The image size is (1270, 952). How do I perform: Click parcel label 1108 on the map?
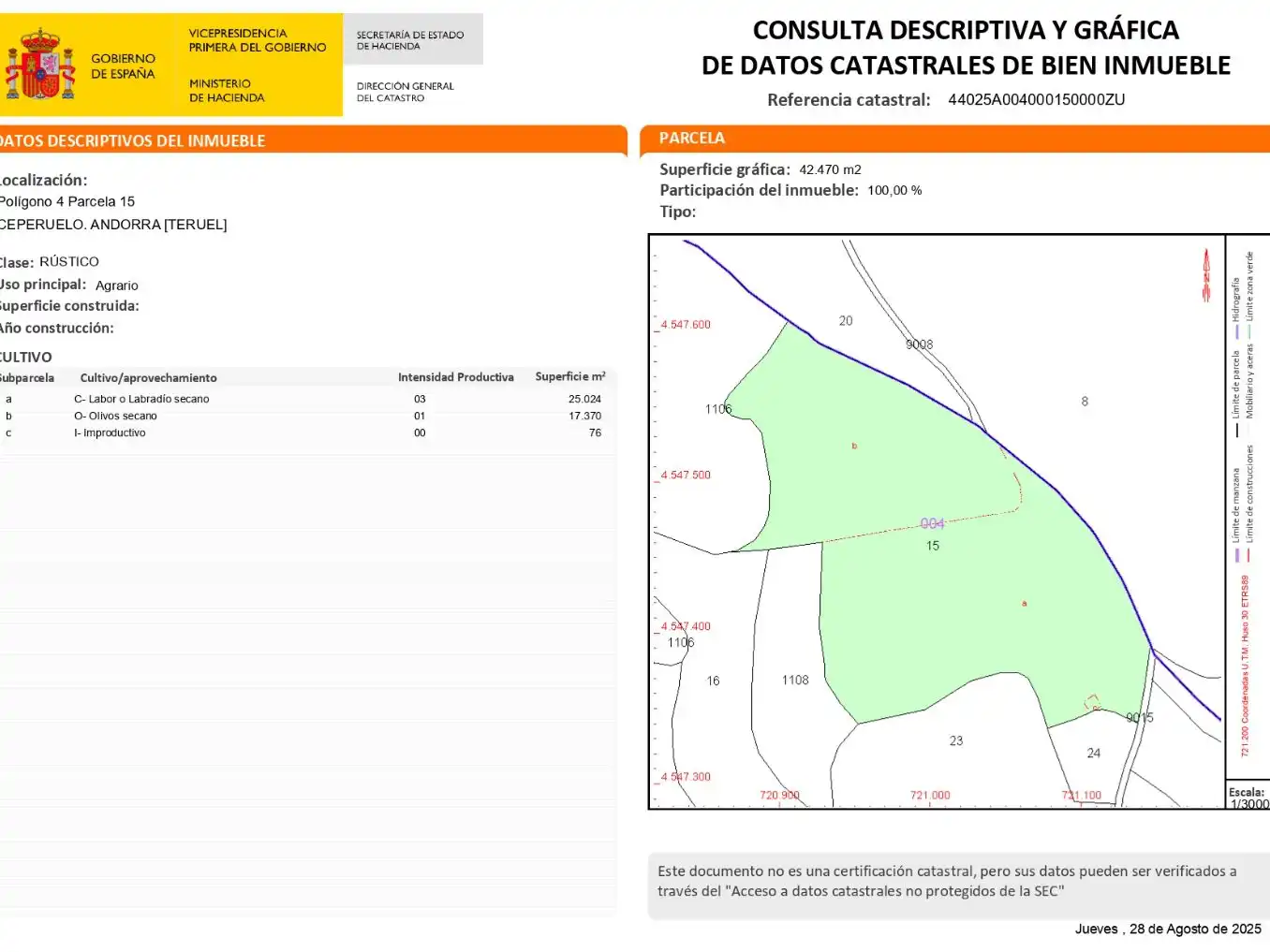(x=795, y=681)
